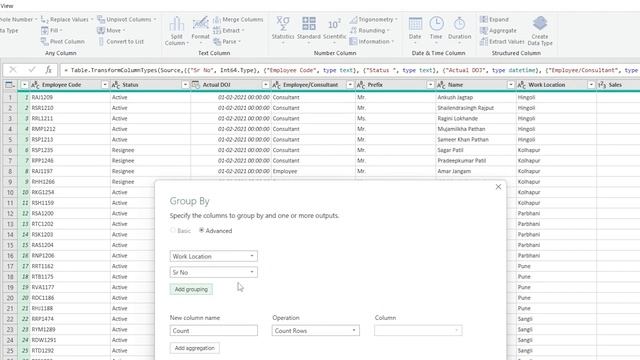This screenshot has height=360, width=640.
Task: Click row number 12 header
Action: tap(10, 213)
